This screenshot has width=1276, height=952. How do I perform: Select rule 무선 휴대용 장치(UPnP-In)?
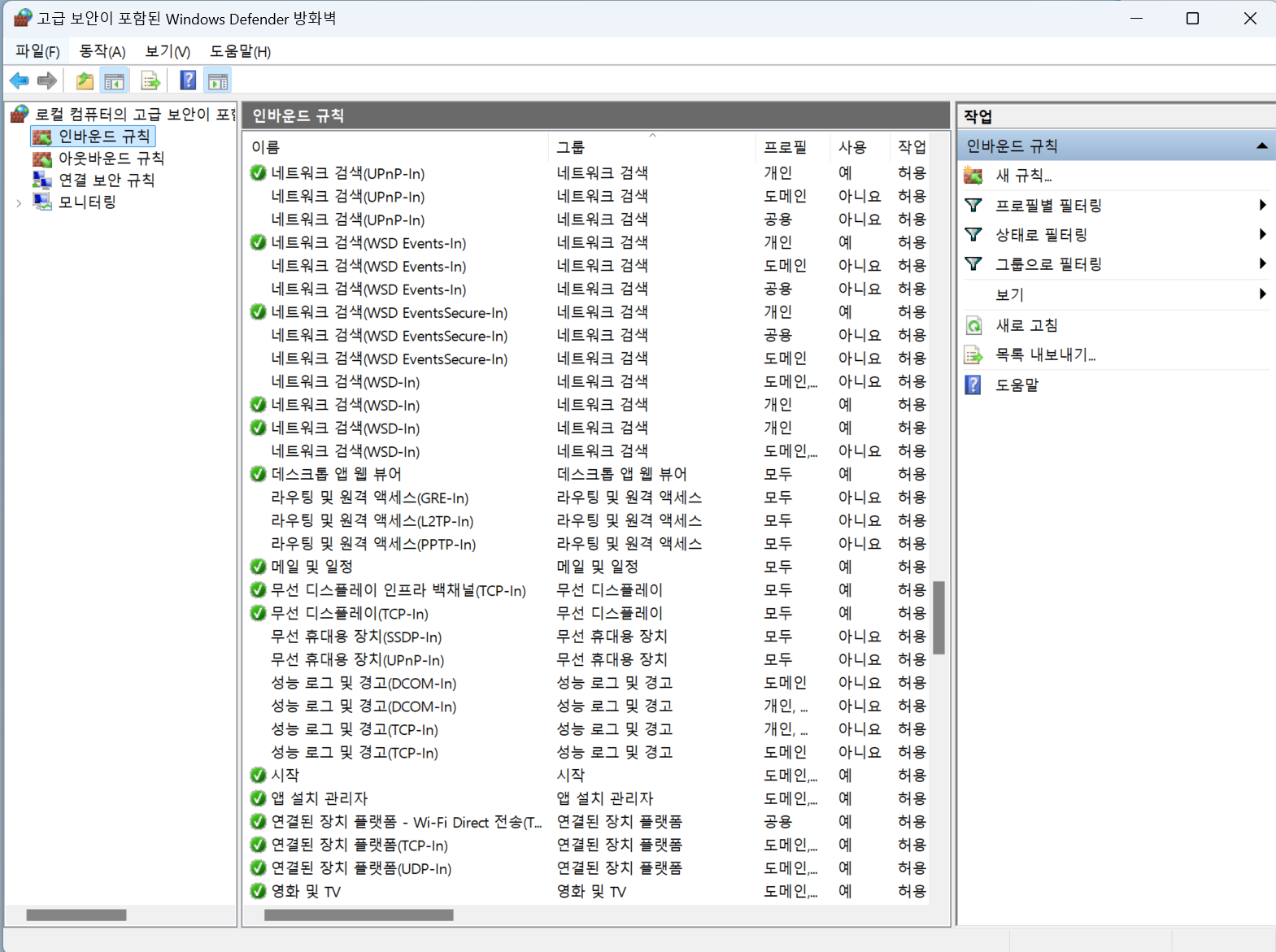tap(358, 659)
